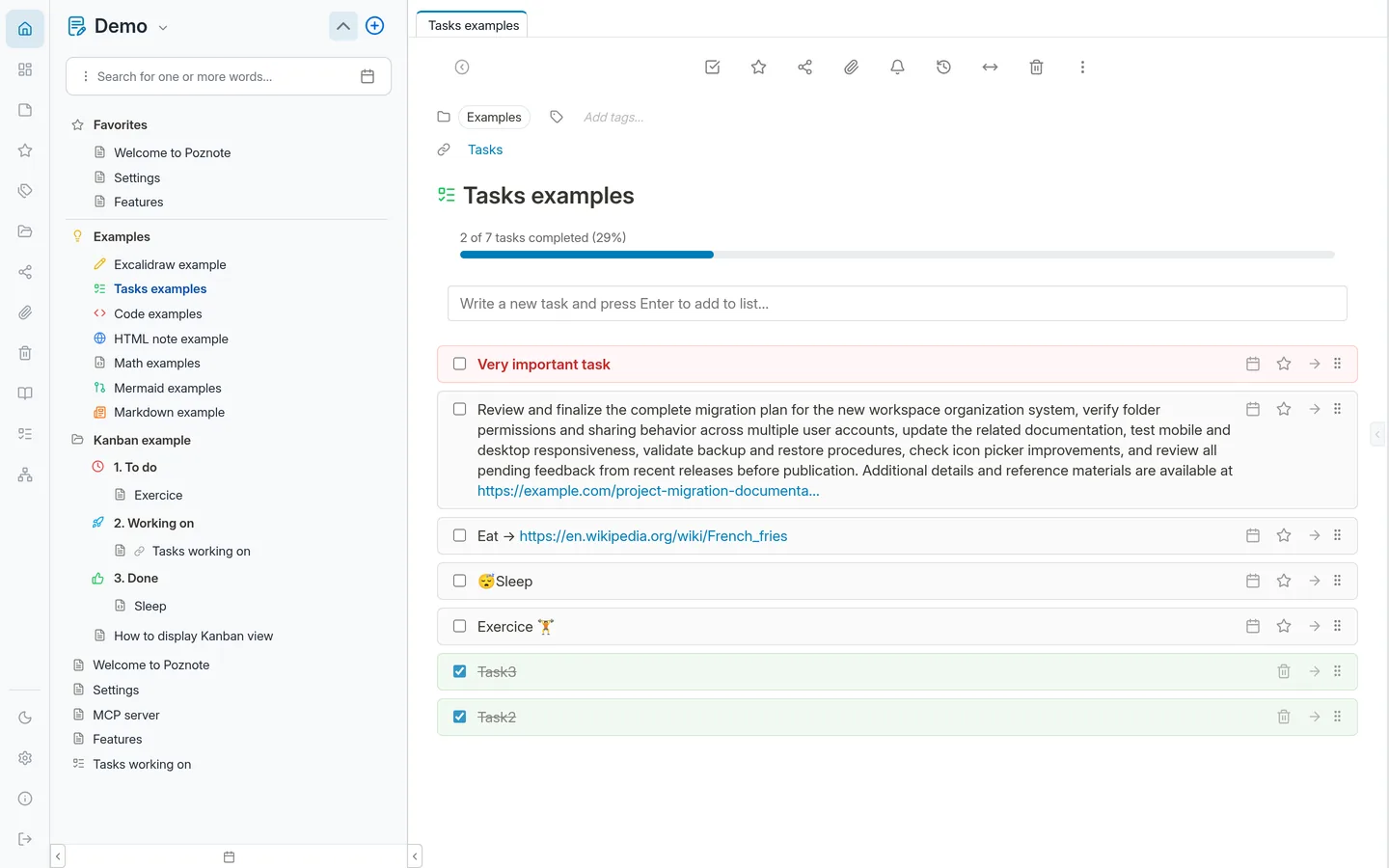Open the Demo workspace dropdown

pos(163,27)
